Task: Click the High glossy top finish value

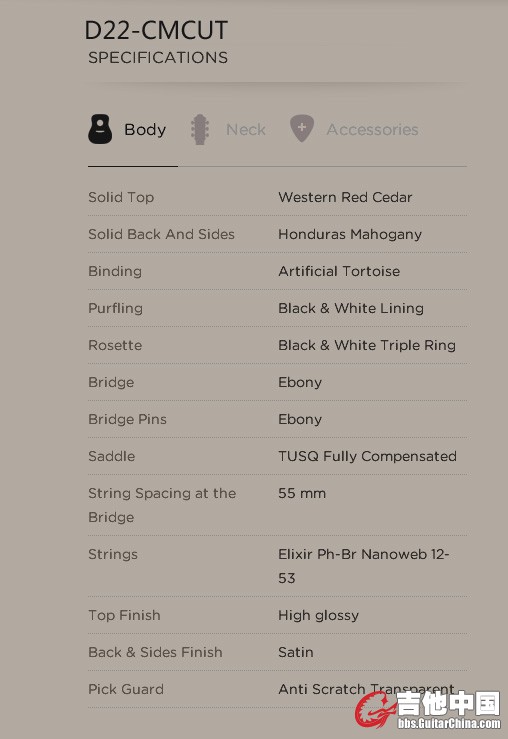Action: 319,615
